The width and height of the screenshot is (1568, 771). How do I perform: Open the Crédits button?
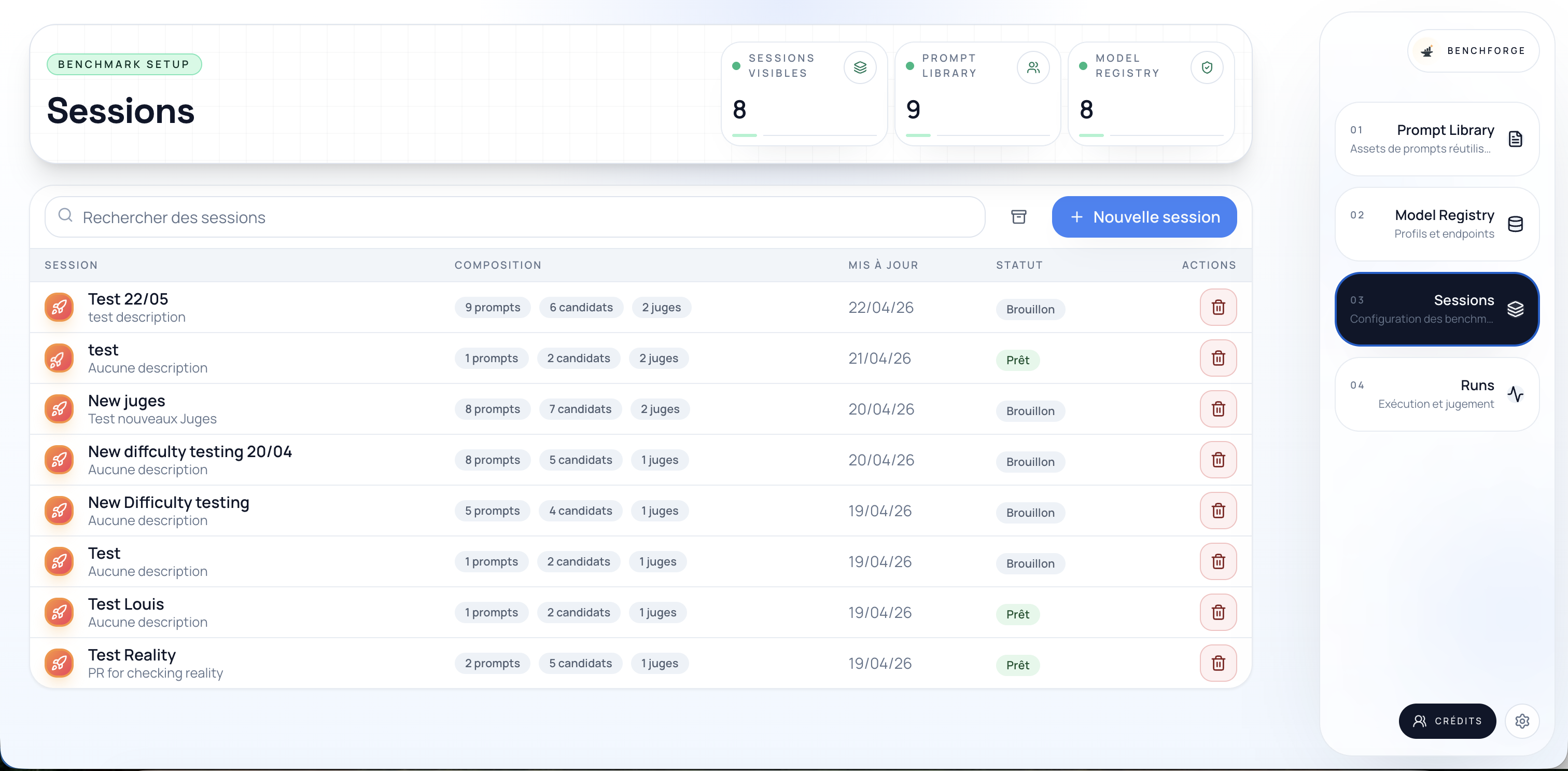1447,721
